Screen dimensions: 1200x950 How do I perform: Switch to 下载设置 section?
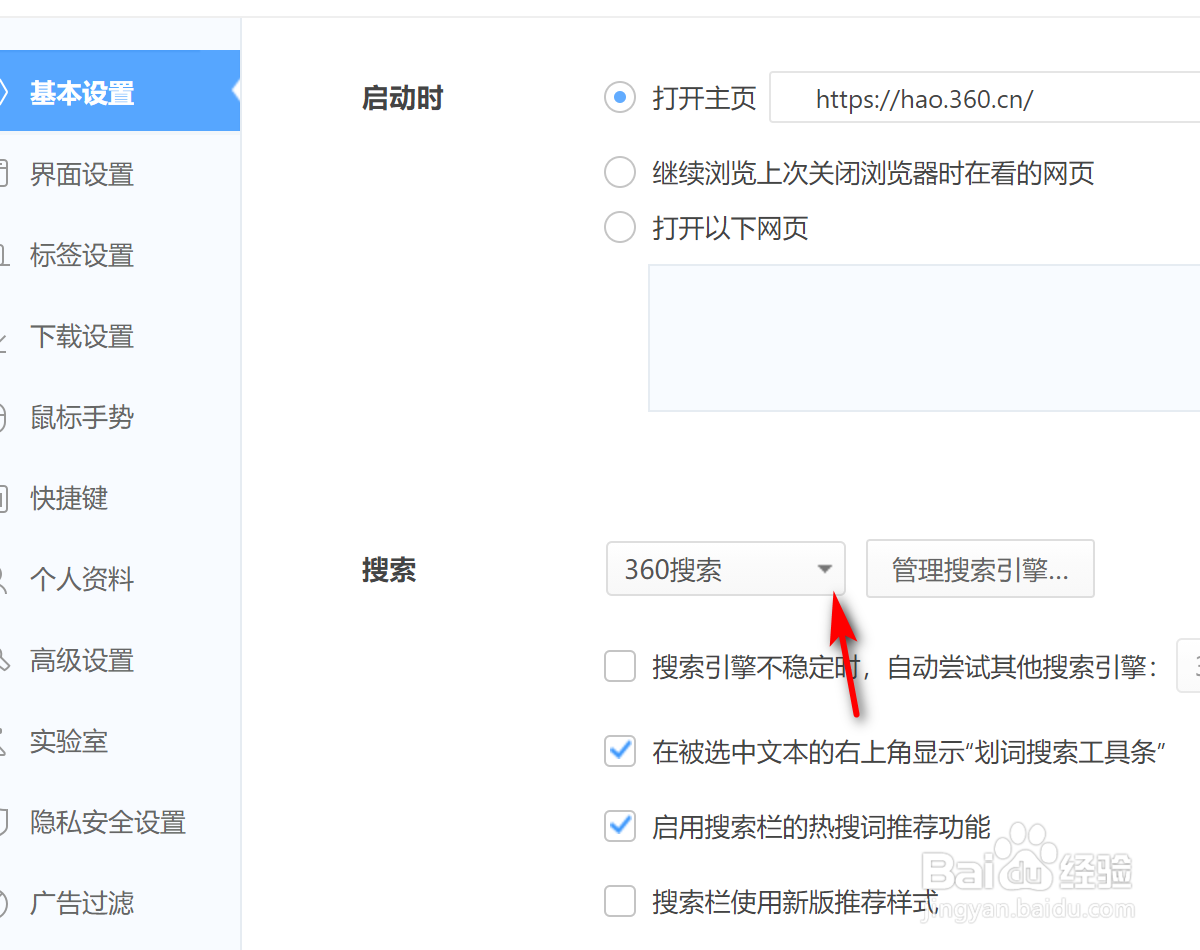pyautogui.click(x=82, y=337)
